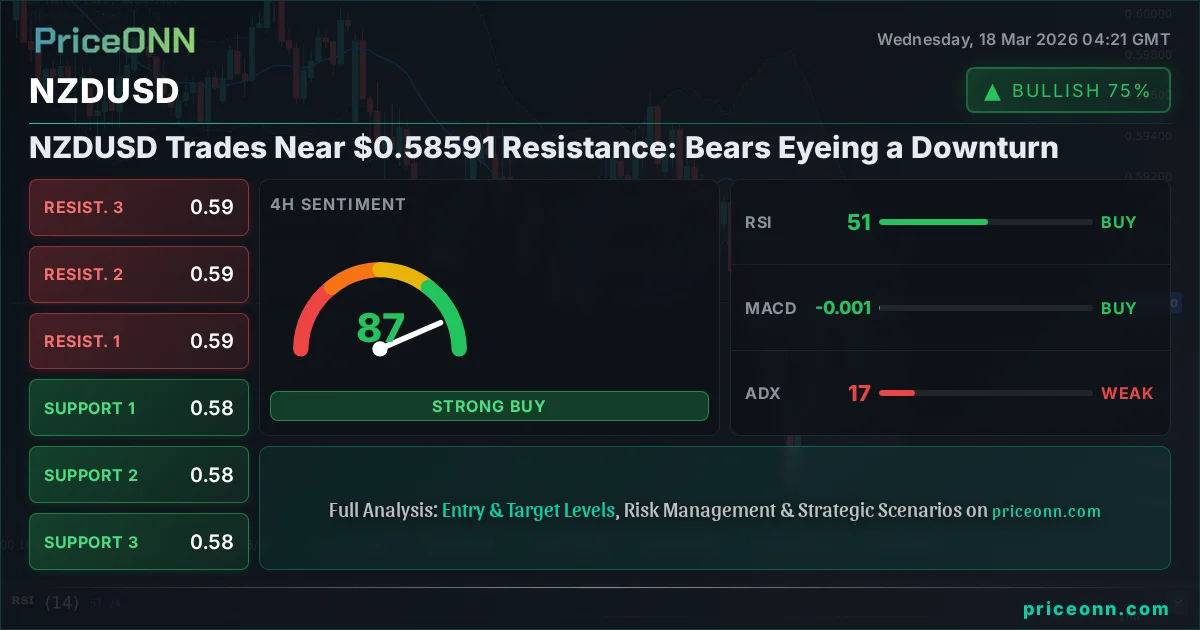1200x630 pixels.
Task: Click the NZDUSD symbol title
Action: click(104, 91)
